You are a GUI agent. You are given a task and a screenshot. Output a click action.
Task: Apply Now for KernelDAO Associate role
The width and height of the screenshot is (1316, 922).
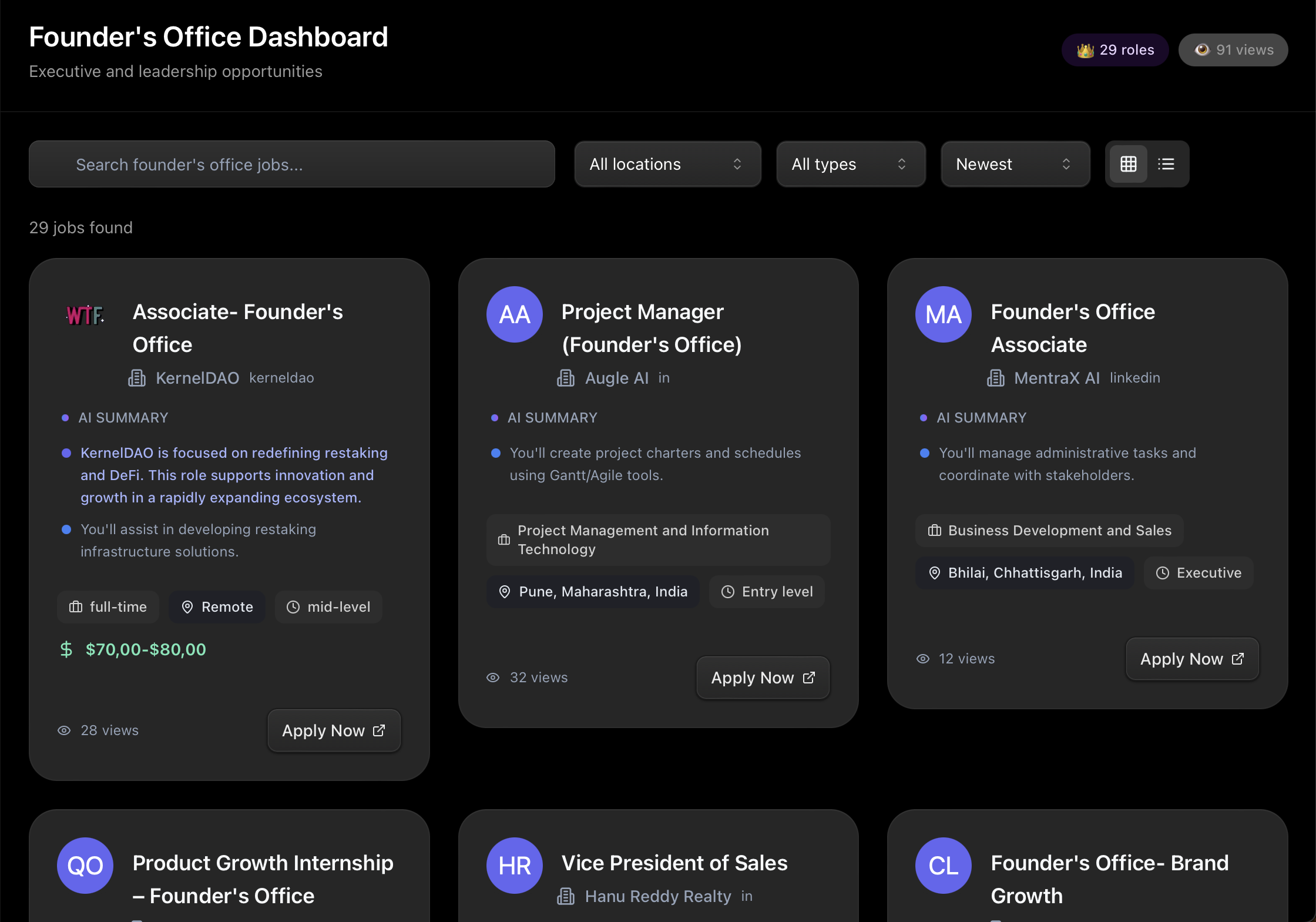pos(334,730)
